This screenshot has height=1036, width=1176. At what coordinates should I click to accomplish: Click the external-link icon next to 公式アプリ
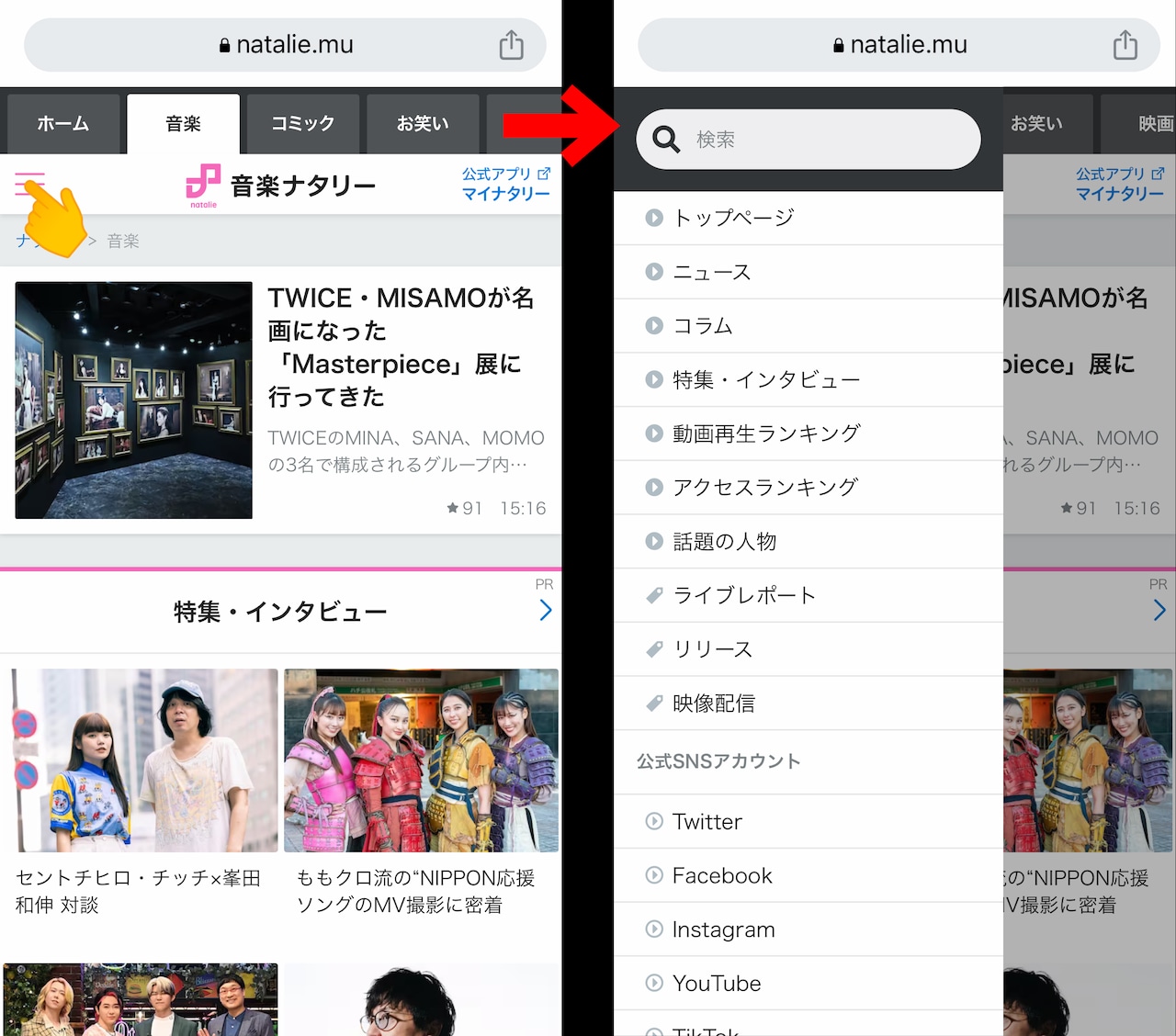(x=546, y=173)
